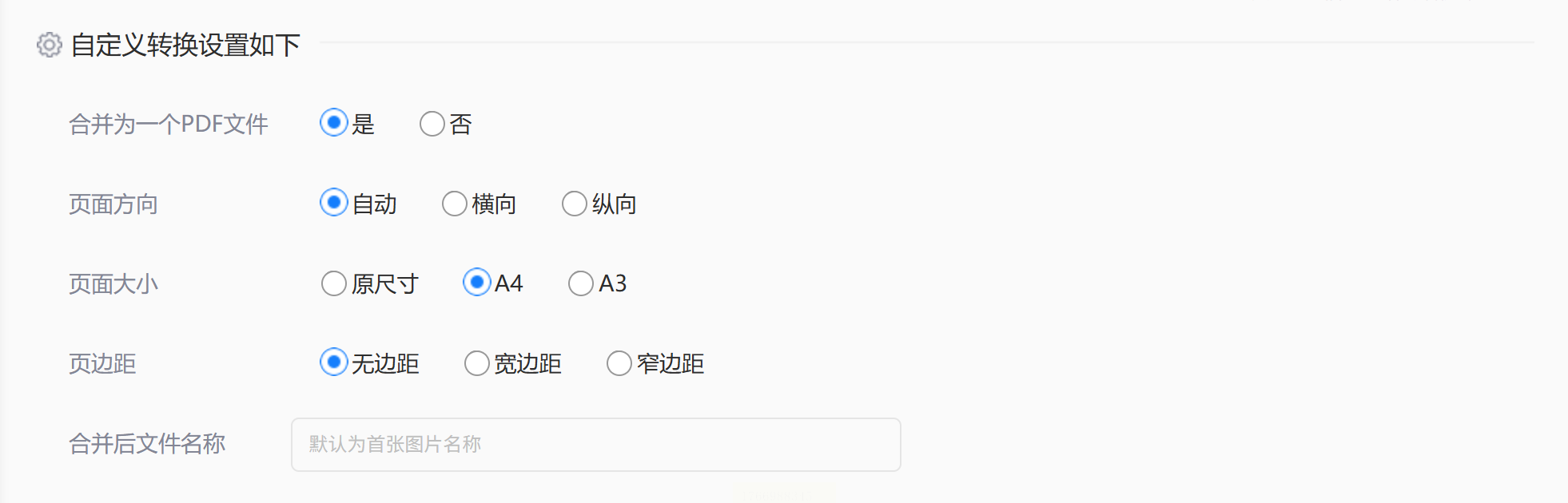Image resolution: width=1568 pixels, height=503 pixels.
Task: Click the 合并后文件名称 label text
Action: click(147, 444)
